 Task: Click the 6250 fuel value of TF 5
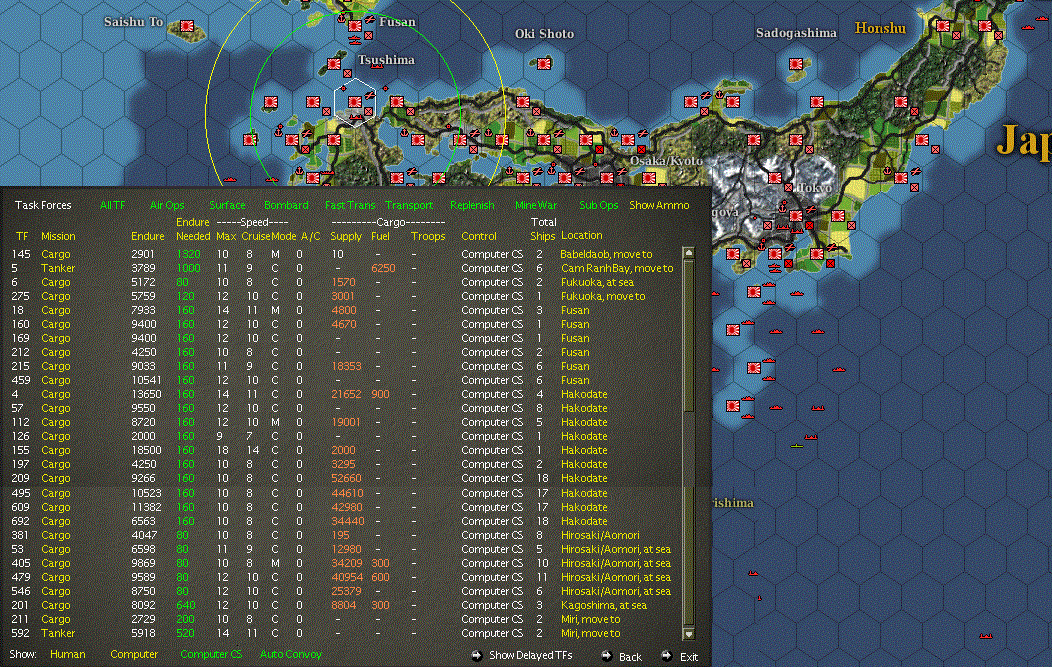tap(383, 268)
